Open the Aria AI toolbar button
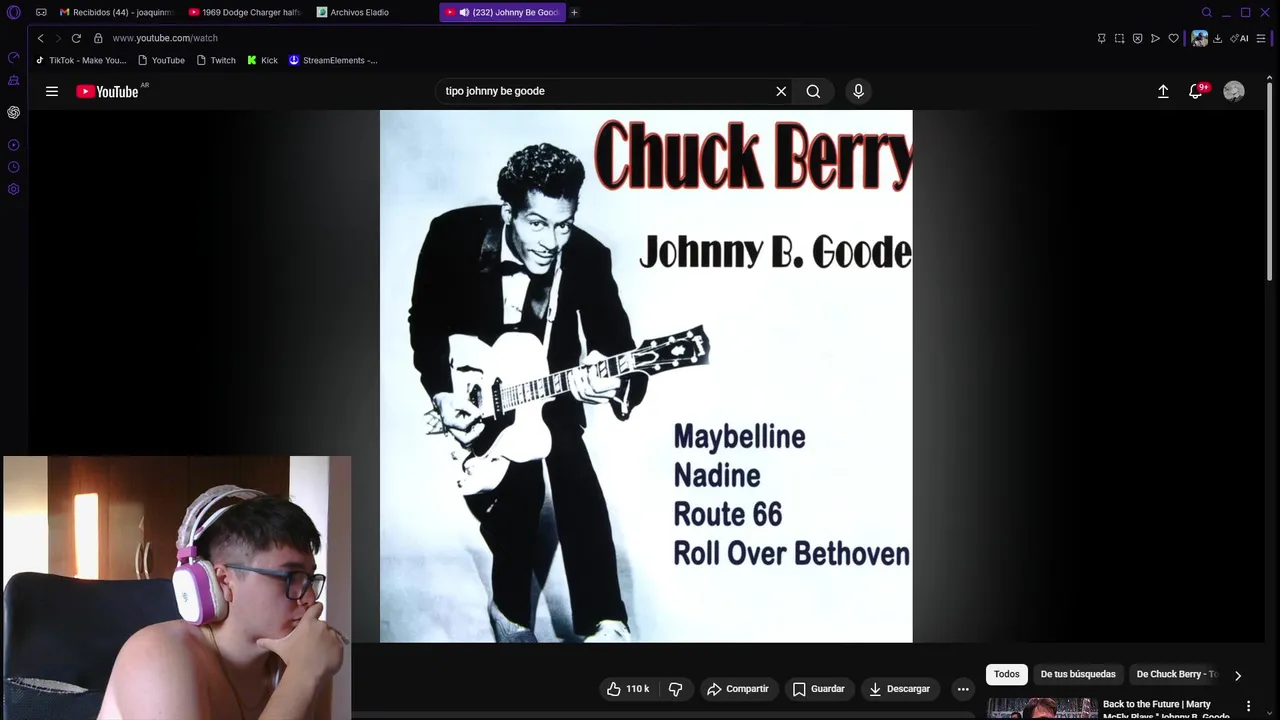This screenshot has height=720, width=1280. click(1239, 38)
